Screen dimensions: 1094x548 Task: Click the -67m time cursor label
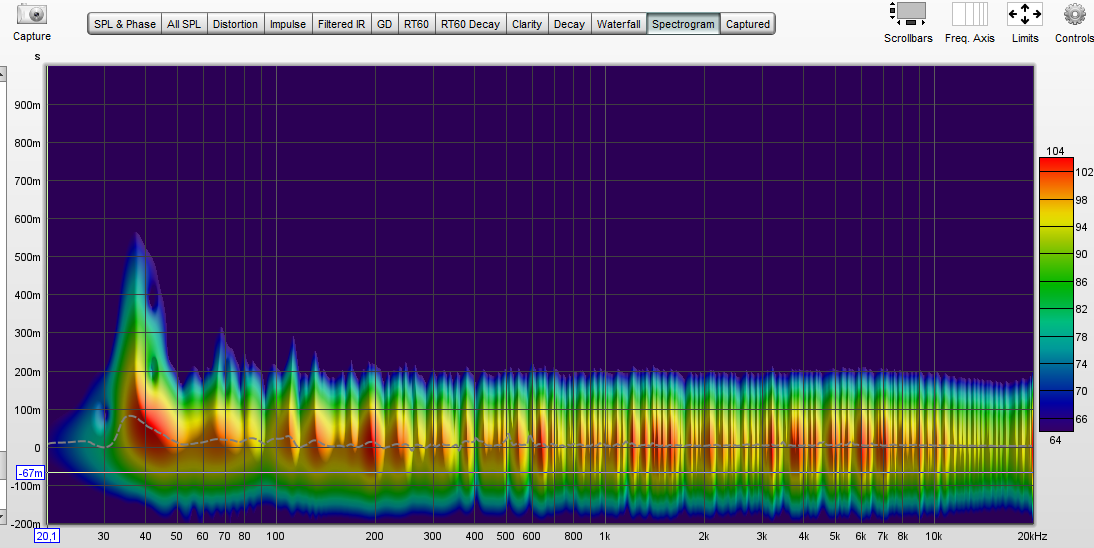click(30, 472)
